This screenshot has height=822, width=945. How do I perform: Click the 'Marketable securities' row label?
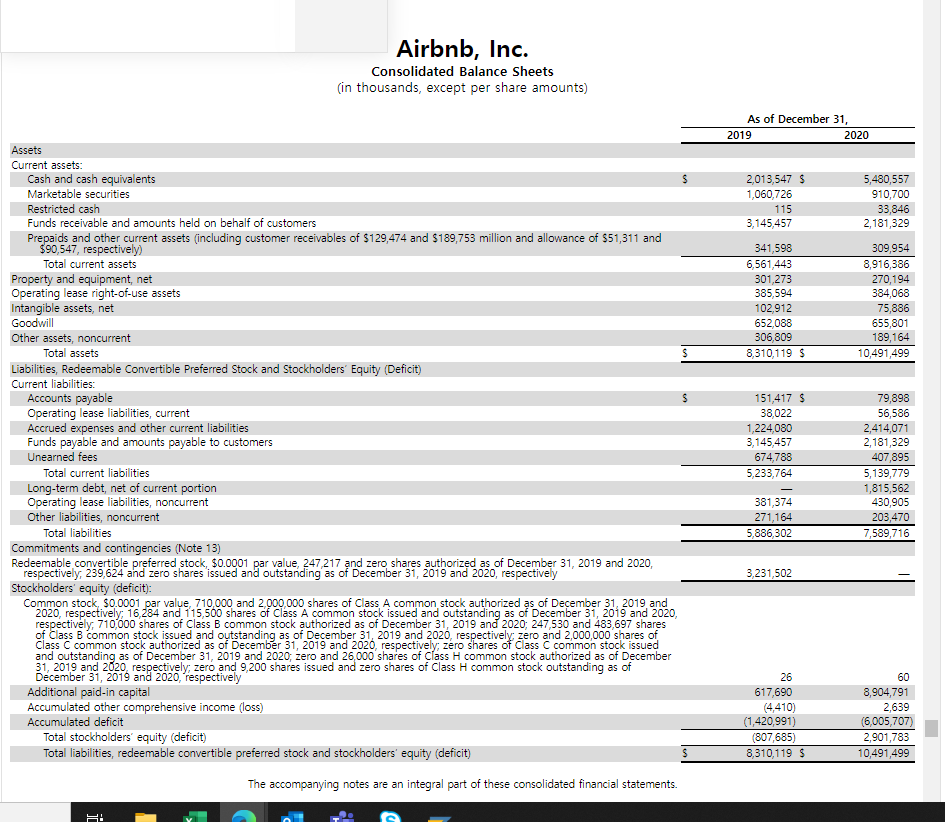pyautogui.click(x=78, y=194)
